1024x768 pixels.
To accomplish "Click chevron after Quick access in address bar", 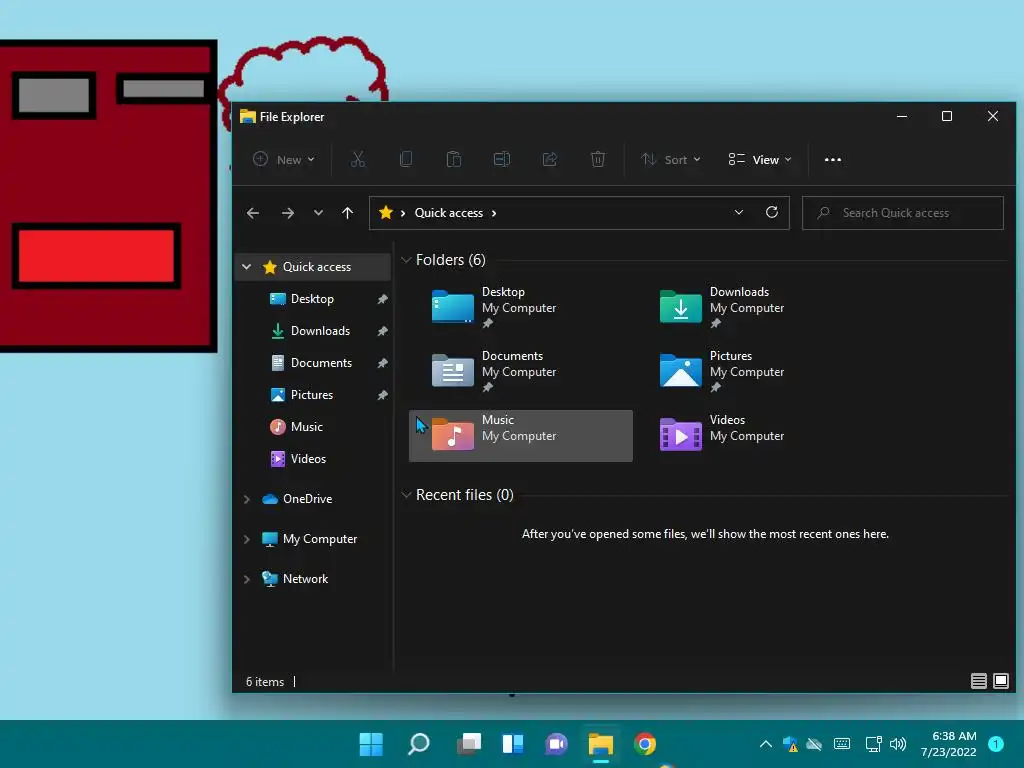I will point(494,213).
